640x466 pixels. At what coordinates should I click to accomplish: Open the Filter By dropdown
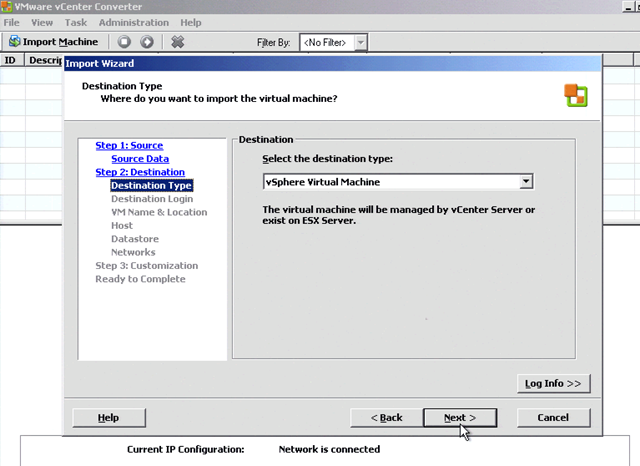click(x=360, y=42)
